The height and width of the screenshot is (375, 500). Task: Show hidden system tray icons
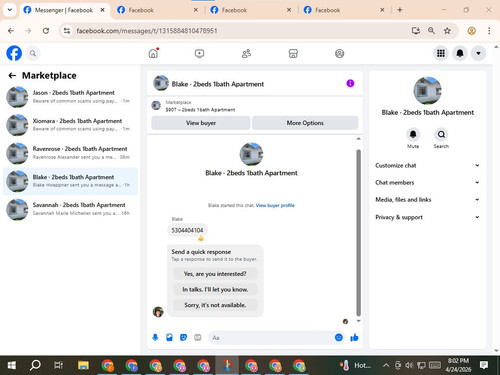click(x=386, y=366)
